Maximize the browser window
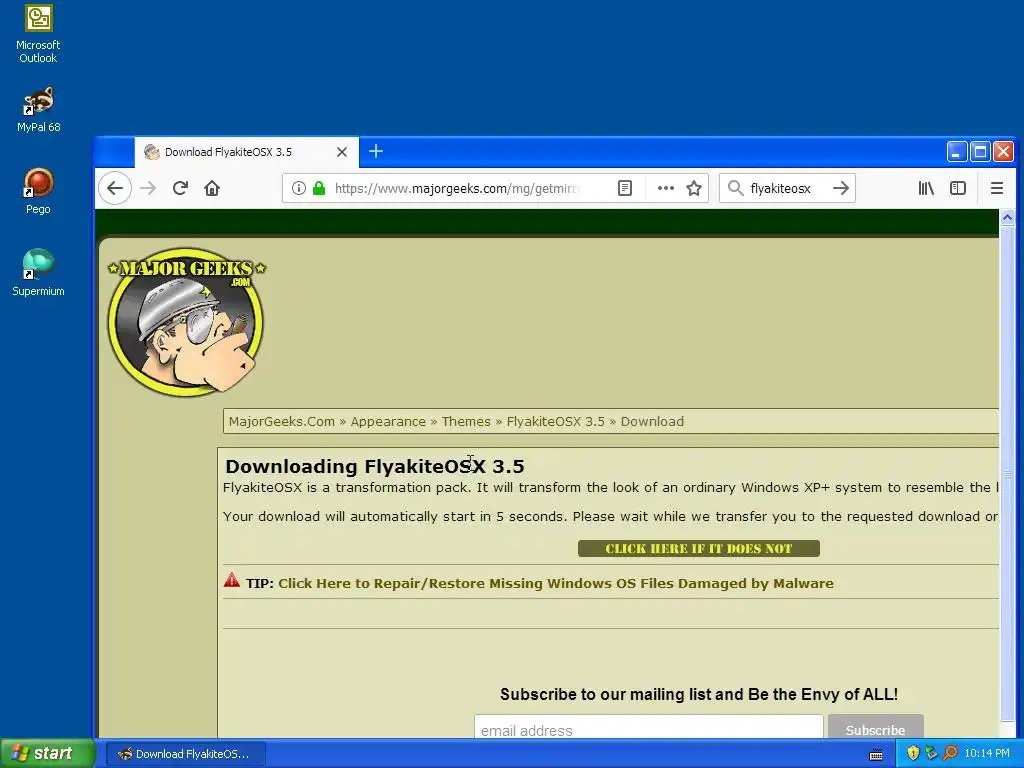1024x768 pixels. click(980, 152)
